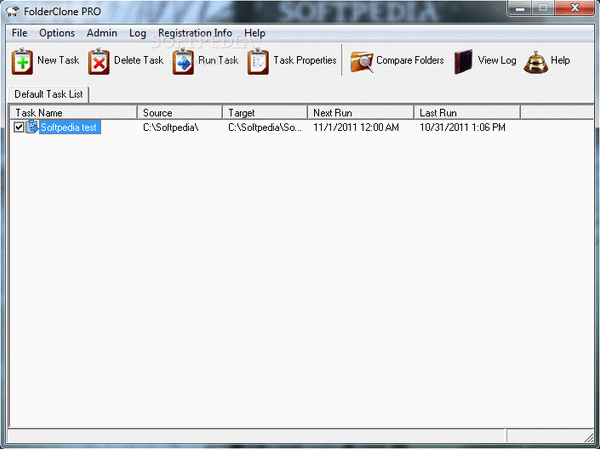Open the View Log book icon
This screenshot has width=600, height=449.
click(463, 62)
